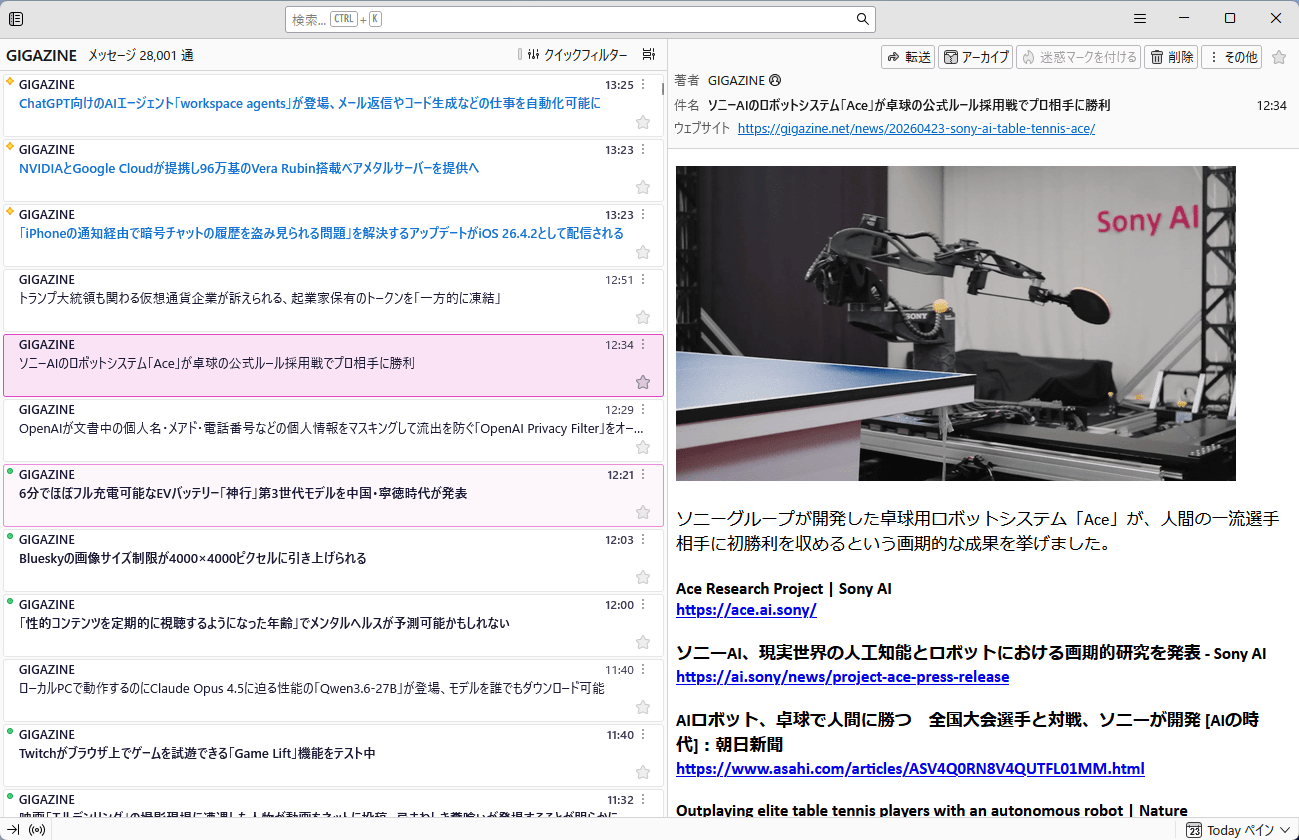Star the Sony AI Ace message in list
Image resolution: width=1299 pixels, height=840 pixels.
pos(643,382)
